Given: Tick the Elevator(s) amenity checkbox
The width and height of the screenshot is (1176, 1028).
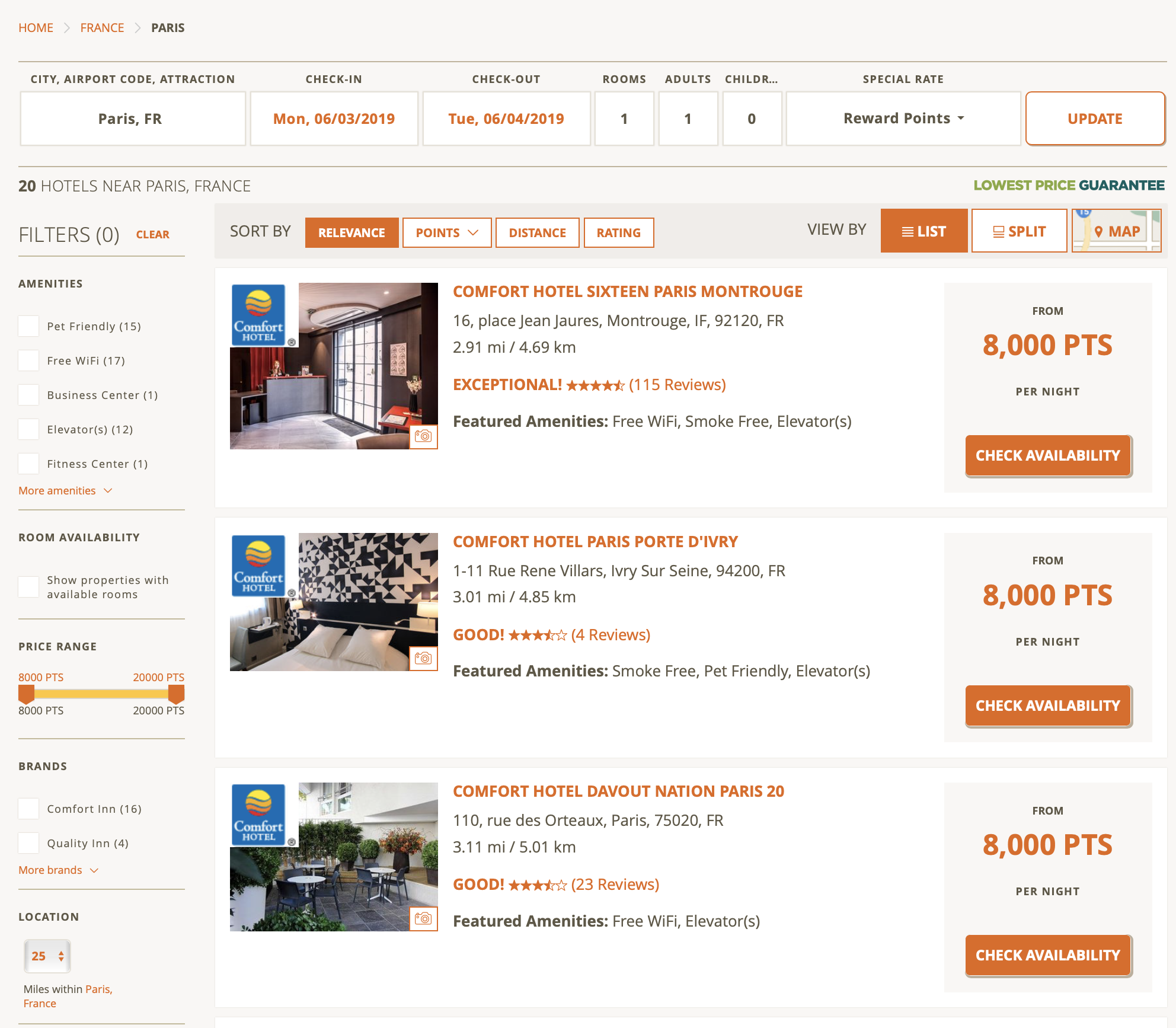Looking at the screenshot, I should pyautogui.click(x=28, y=429).
